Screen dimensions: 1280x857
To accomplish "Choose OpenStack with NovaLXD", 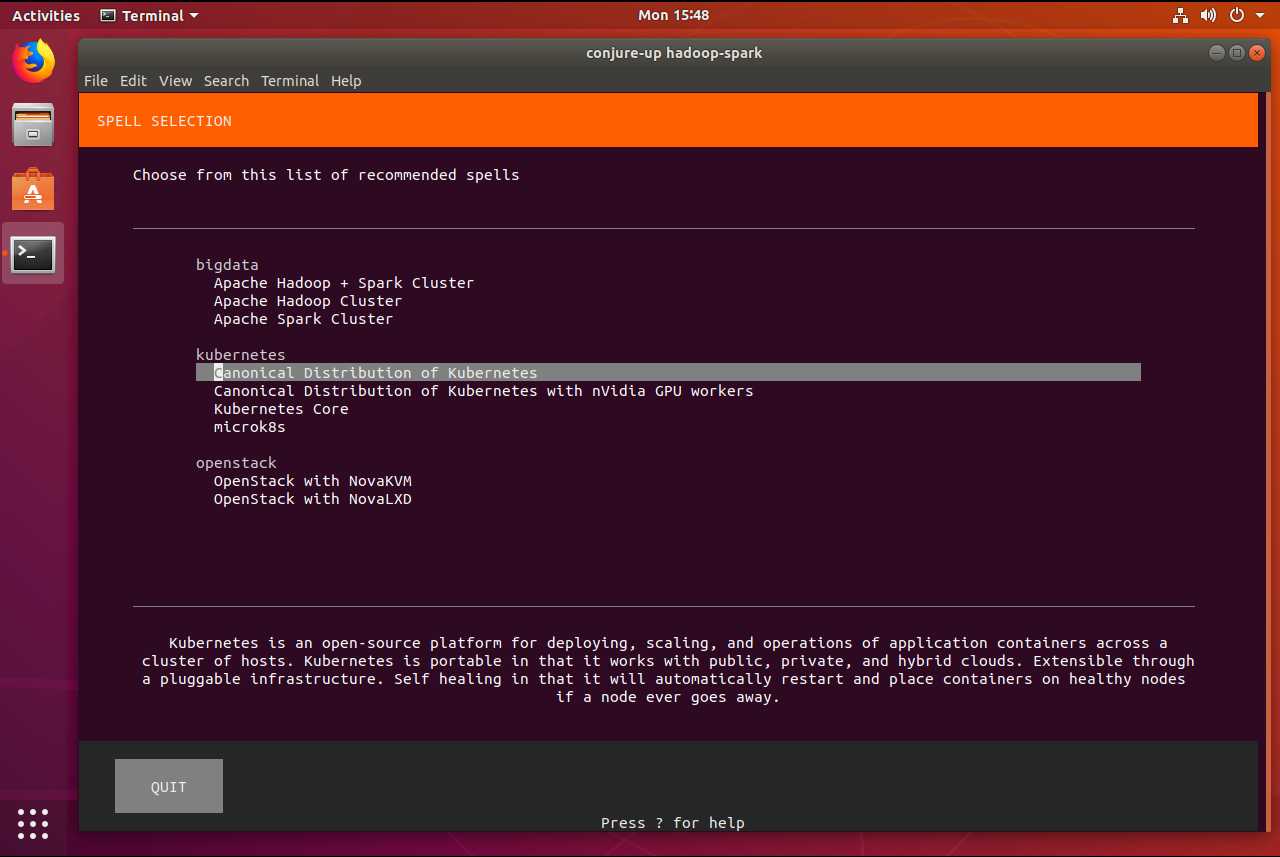I will (313, 499).
